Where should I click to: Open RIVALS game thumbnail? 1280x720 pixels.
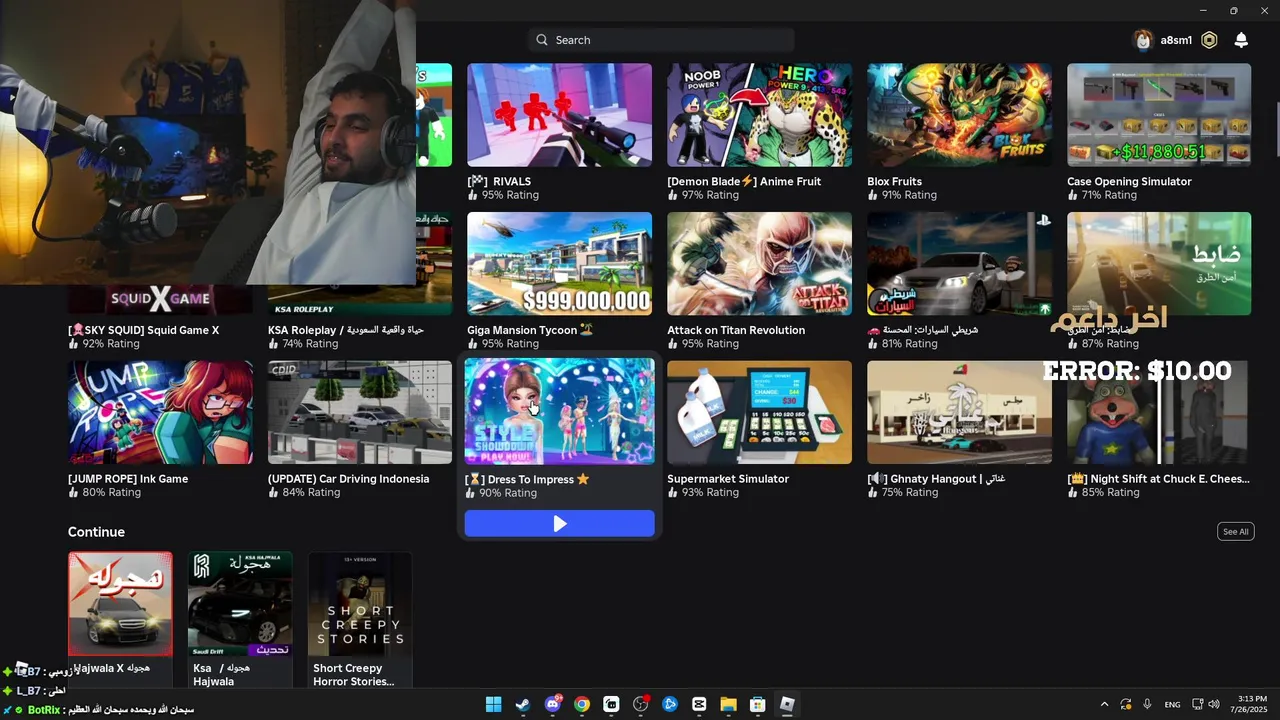point(559,115)
